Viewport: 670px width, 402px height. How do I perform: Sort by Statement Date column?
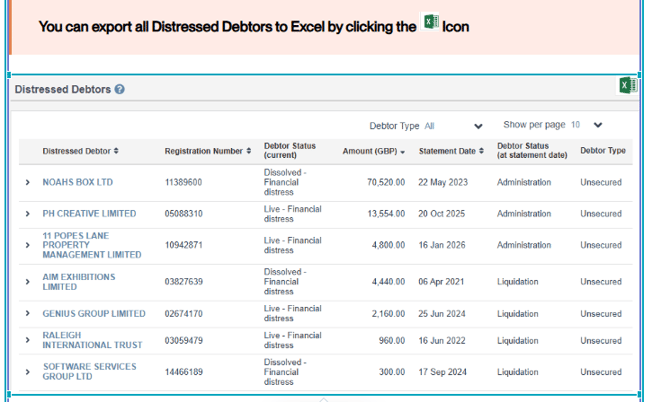click(x=451, y=151)
